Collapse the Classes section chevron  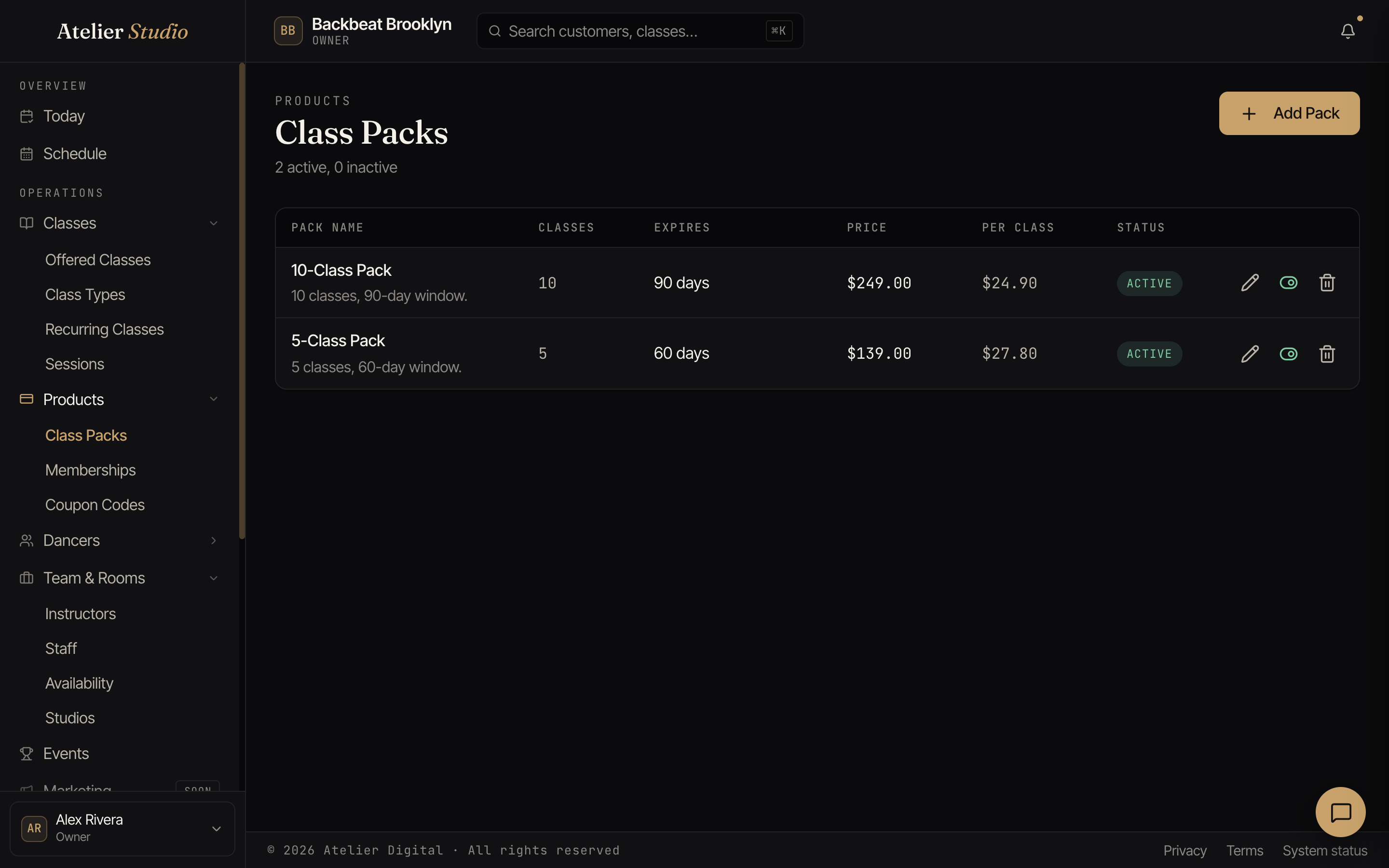214,223
